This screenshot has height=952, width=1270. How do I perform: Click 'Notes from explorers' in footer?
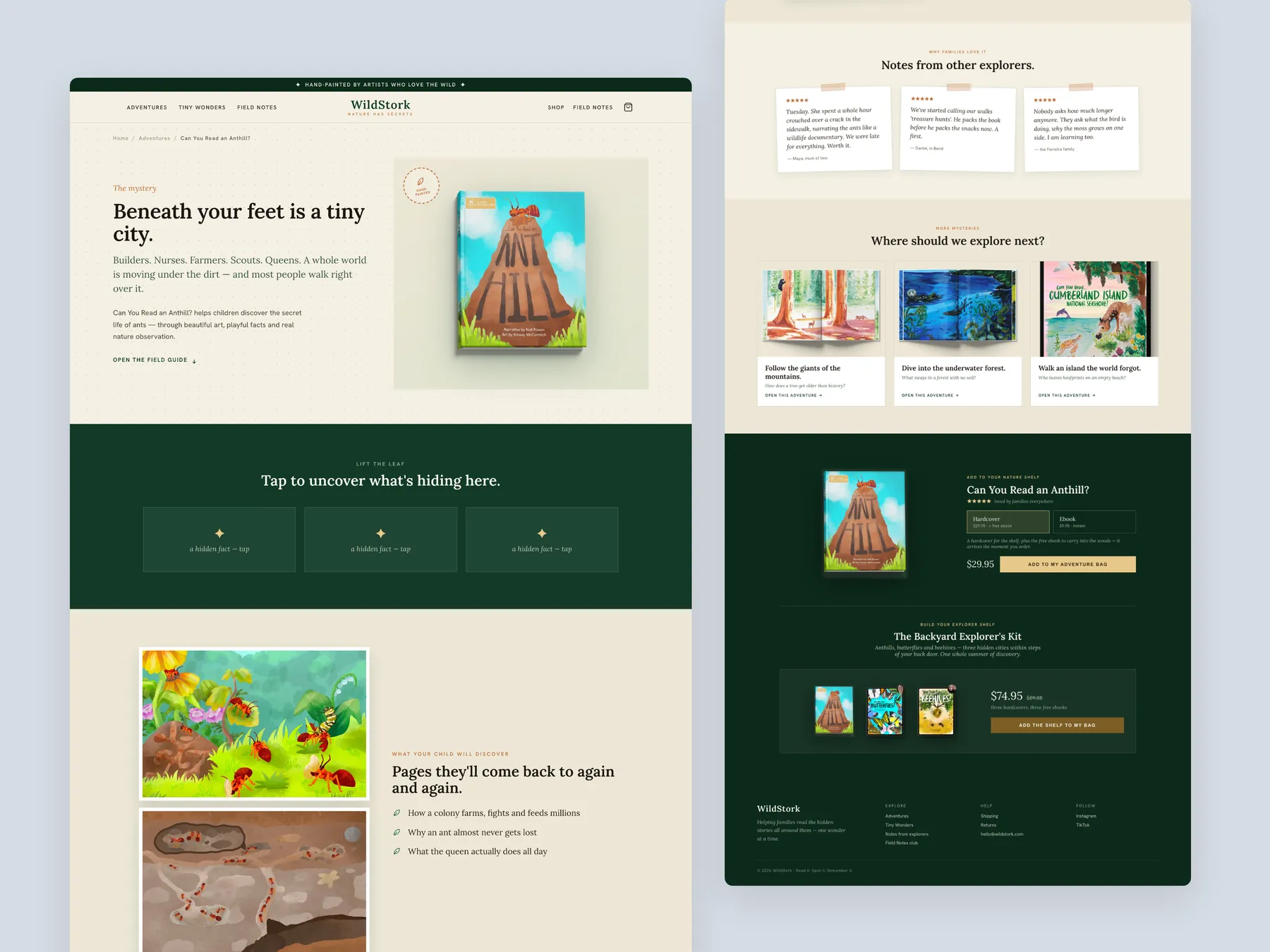pos(907,834)
